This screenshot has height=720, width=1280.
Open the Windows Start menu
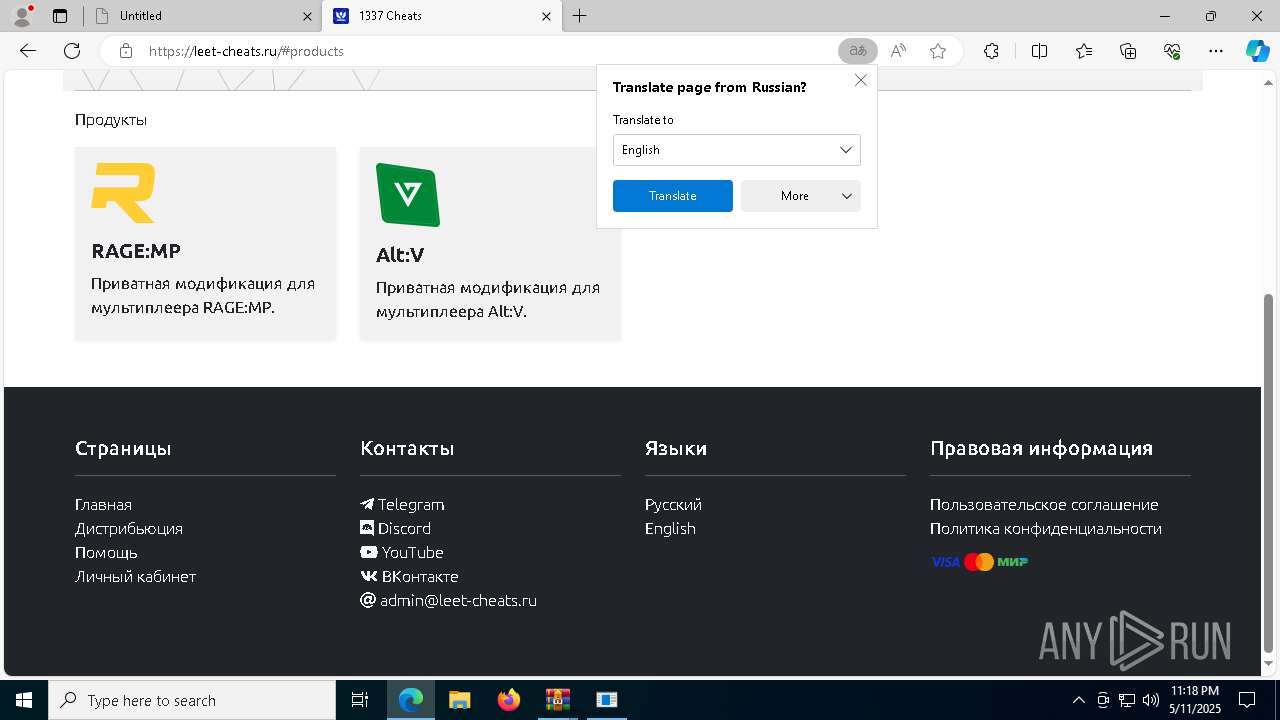click(x=24, y=700)
